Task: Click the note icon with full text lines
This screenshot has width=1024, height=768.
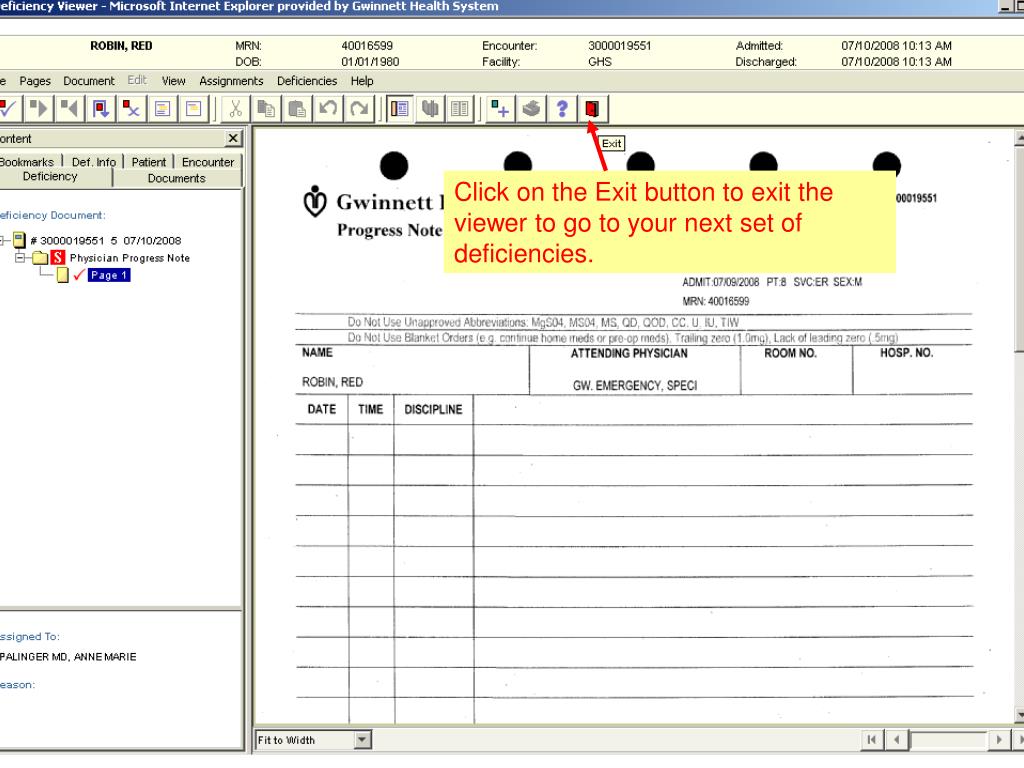Action: pos(163,108)
